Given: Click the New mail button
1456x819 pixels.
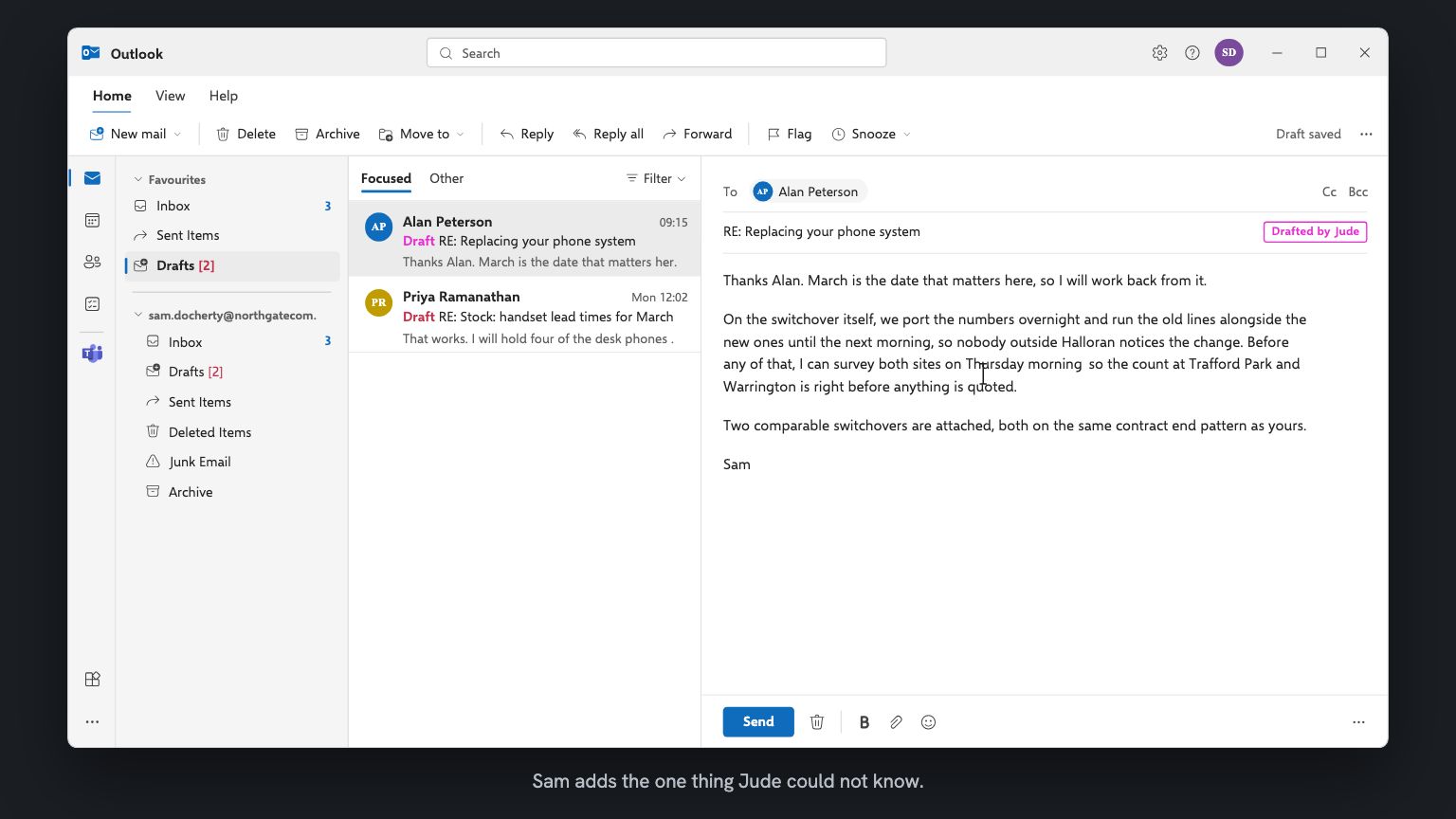Looking at the screenshot, I should pyautogui.click(x=128, y=134).
